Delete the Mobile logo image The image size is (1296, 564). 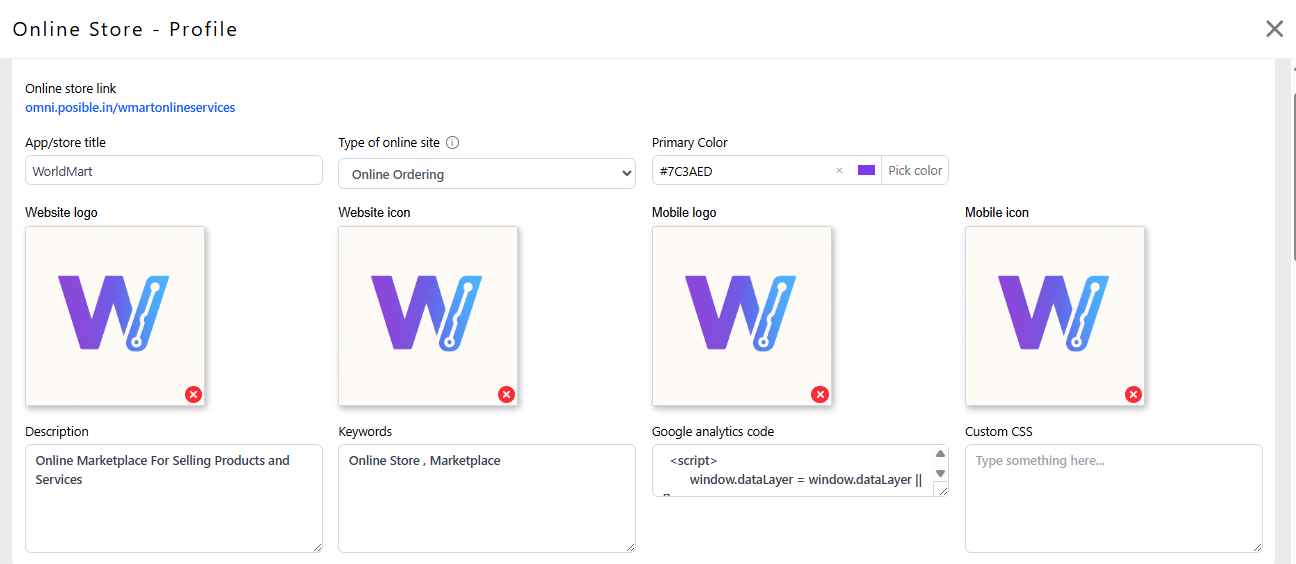point(820,395)
